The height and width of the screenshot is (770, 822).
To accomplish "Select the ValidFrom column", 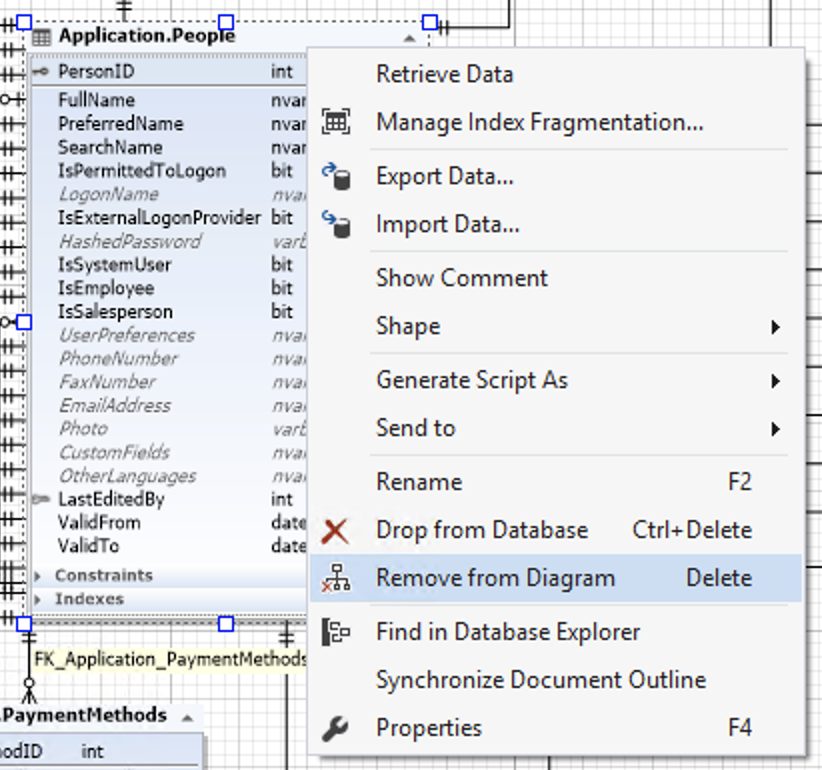I will click(x=169, y=523).
